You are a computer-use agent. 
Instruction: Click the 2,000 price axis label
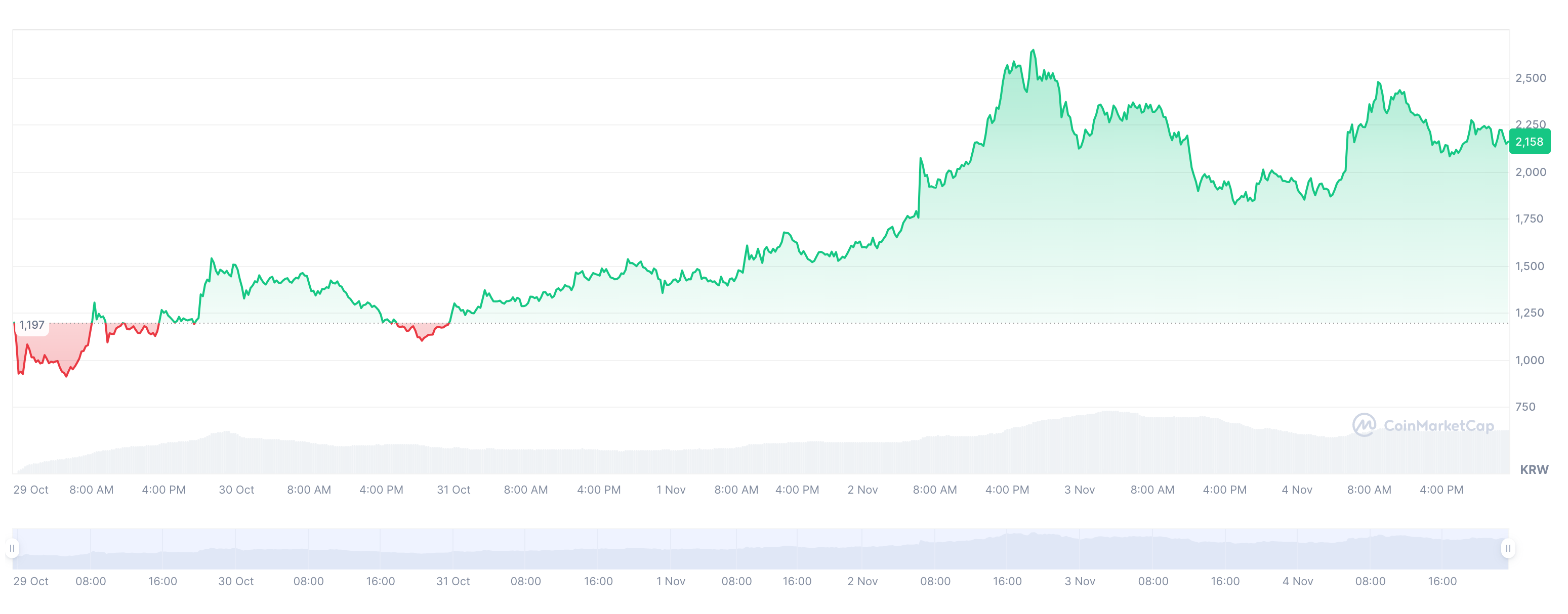click(1530, 171)
